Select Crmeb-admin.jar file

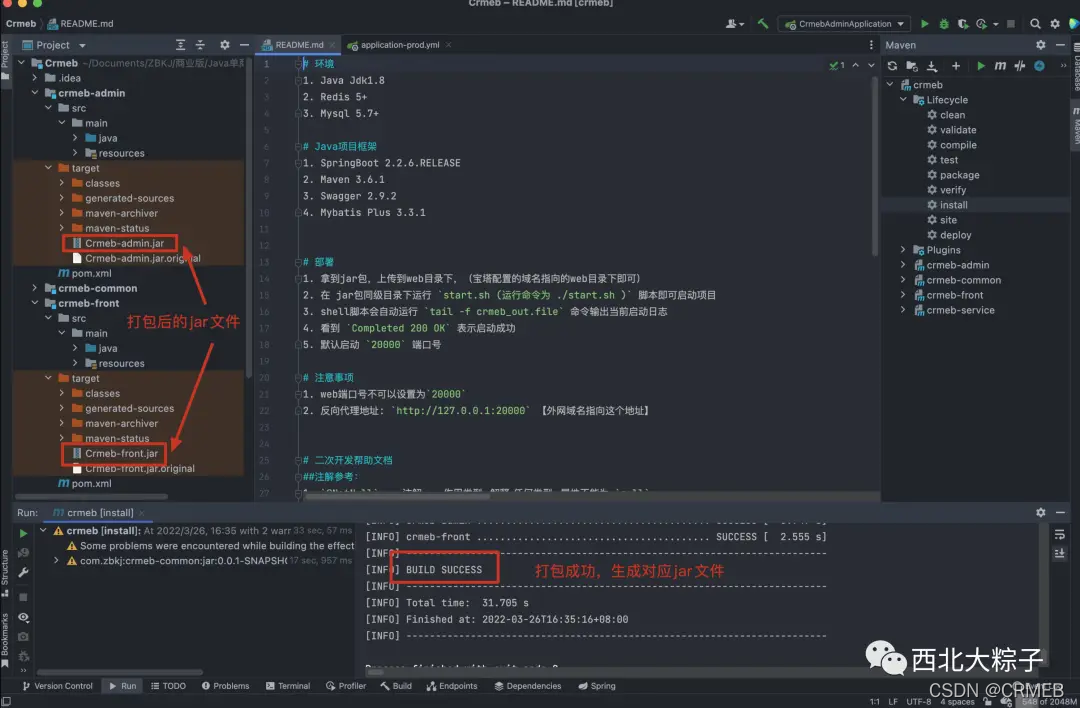[x=124, y=243]
